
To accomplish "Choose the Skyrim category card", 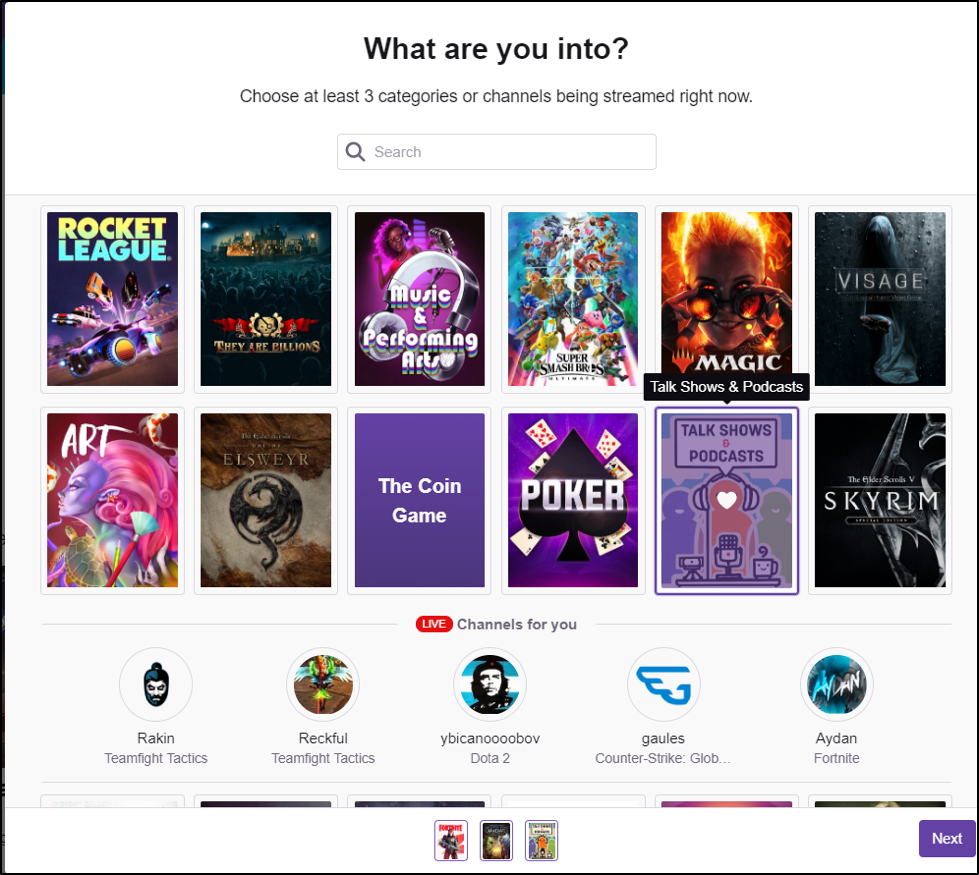I will click(x=880, y=500).
